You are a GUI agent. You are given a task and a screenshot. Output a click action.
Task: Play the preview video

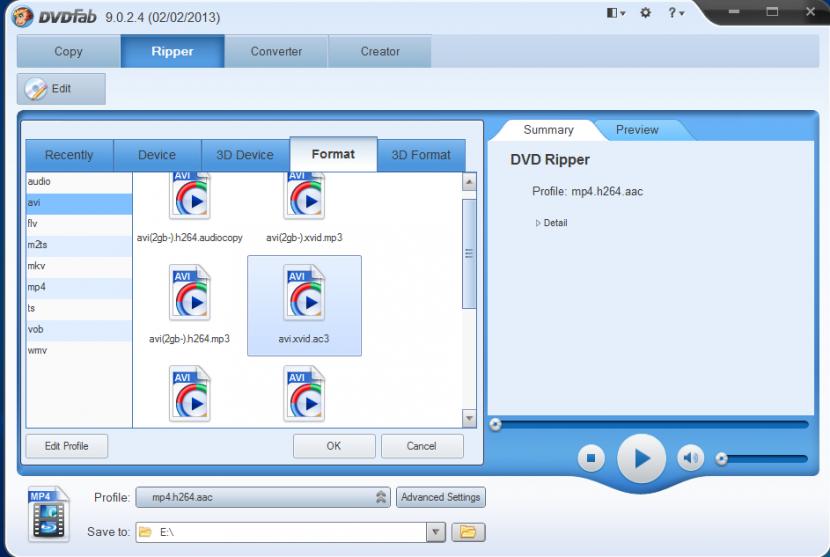click(641, 459)
